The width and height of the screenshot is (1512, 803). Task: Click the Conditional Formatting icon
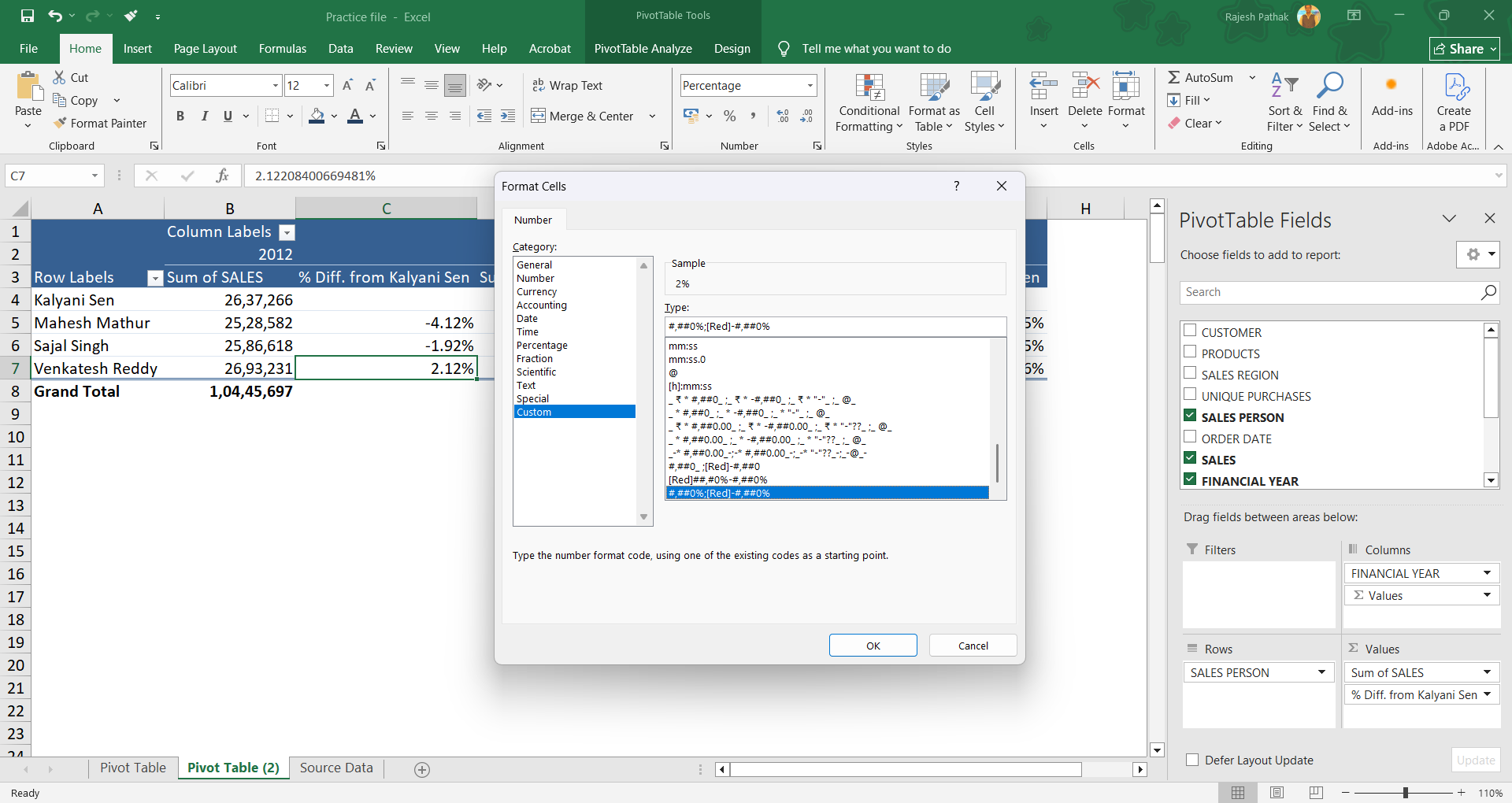coord(869,88)
